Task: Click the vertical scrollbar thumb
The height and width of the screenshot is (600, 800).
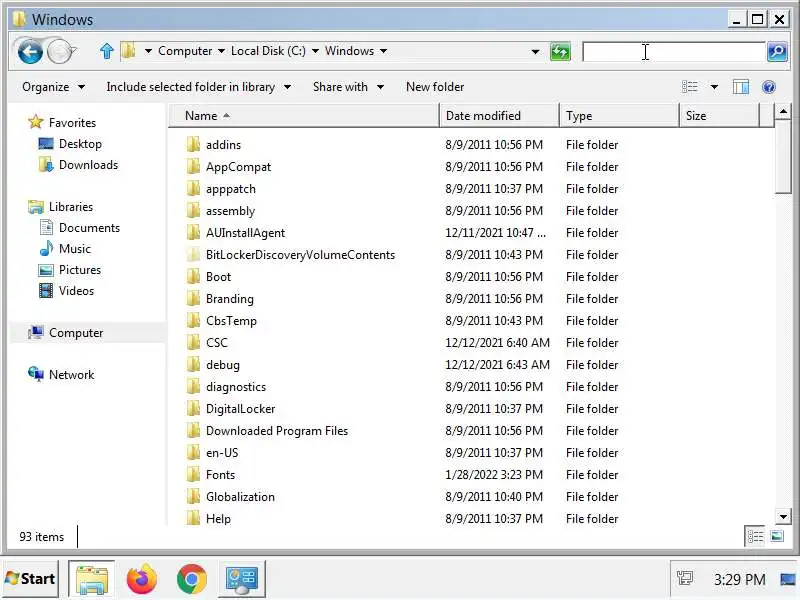Action: point(783,157)
